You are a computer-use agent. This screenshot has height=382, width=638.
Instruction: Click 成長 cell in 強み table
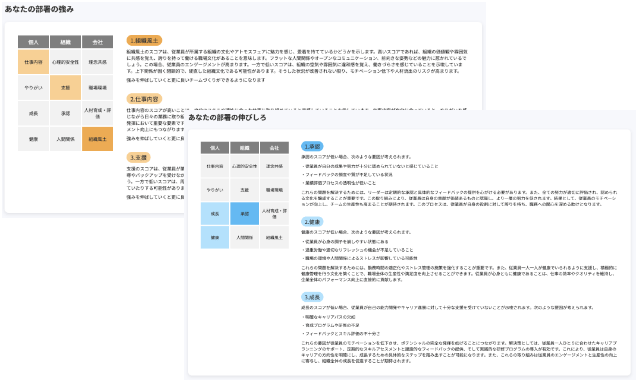(33, 113)
